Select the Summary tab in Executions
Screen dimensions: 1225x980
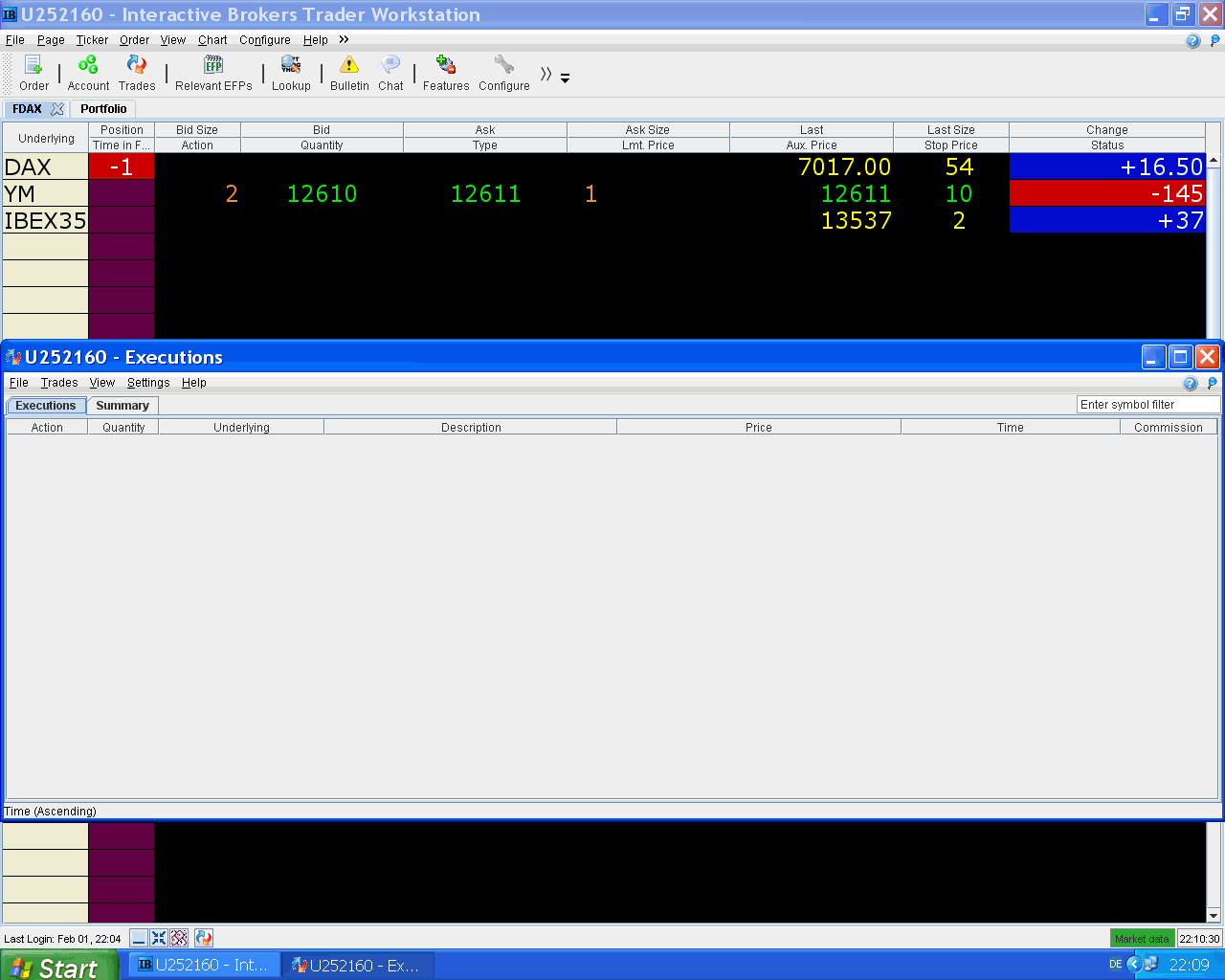[x=122, y=406]
